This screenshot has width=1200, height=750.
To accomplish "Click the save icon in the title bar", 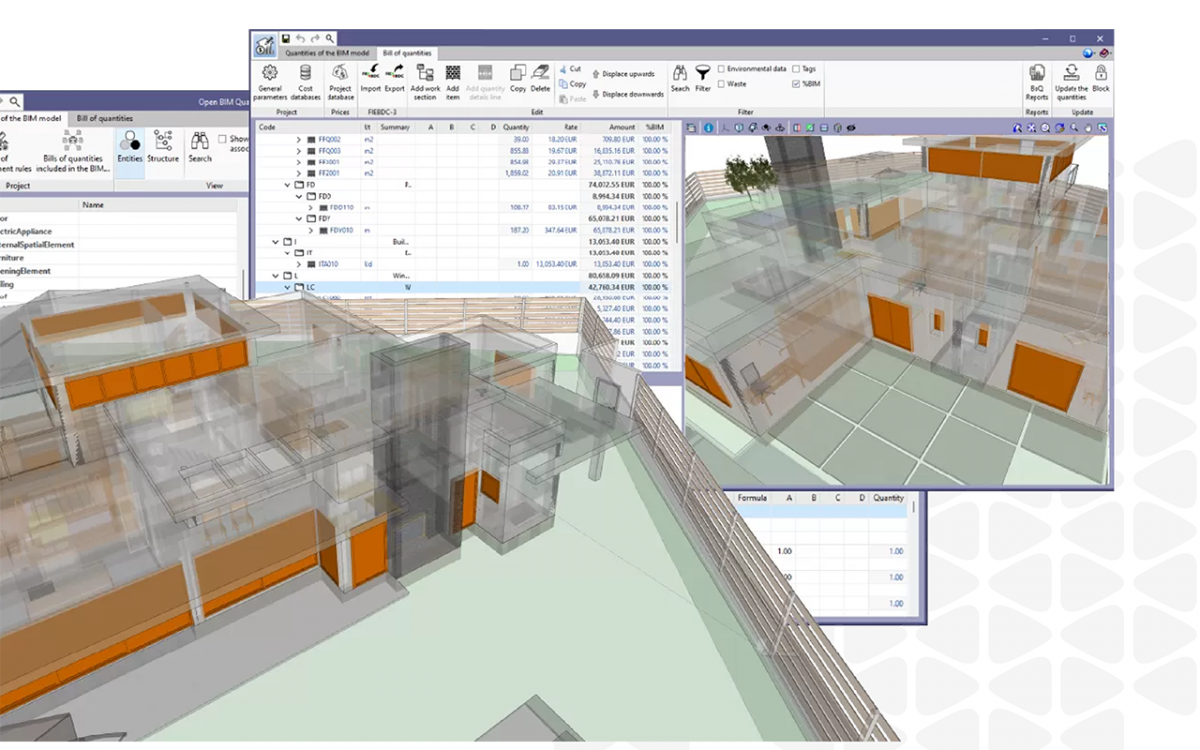I will pyautogui.click(x=286, y=38).
